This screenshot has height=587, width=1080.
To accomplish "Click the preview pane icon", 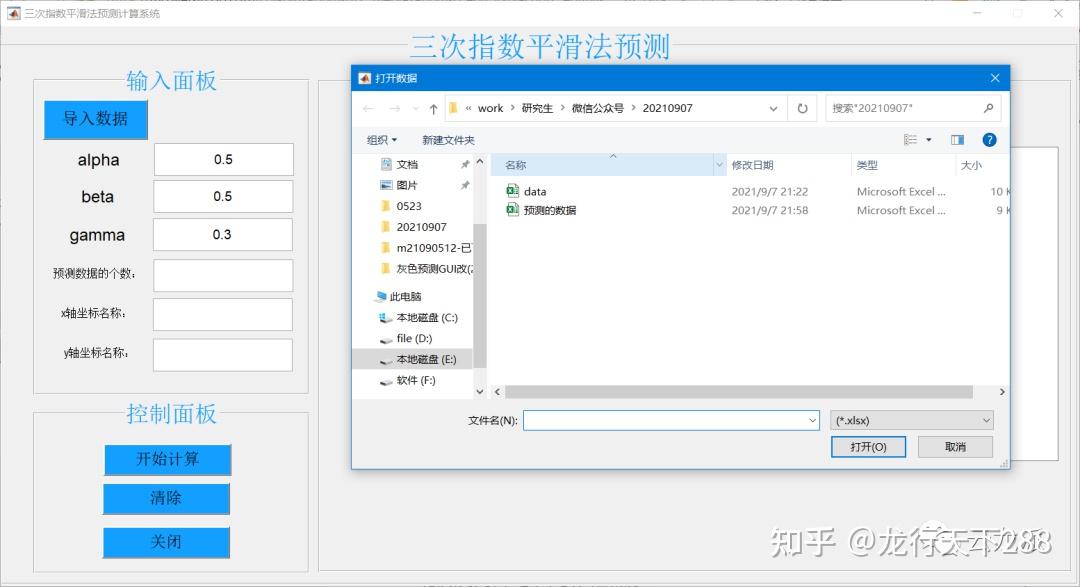I will pos(957,139).
